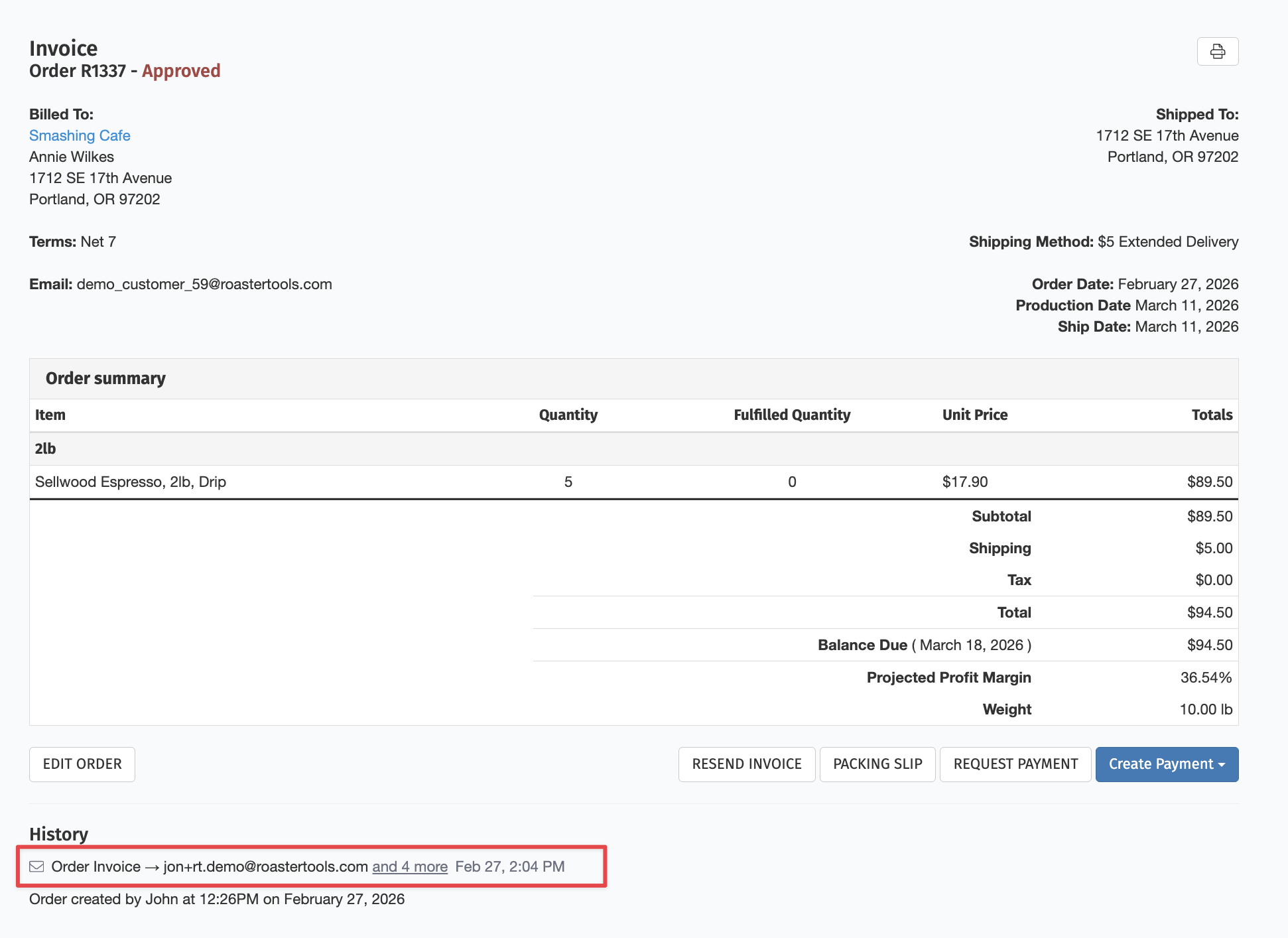The image size is (1288, 938).
Task: Click the Projected Profit Margin value
Action: [1205, 677]
